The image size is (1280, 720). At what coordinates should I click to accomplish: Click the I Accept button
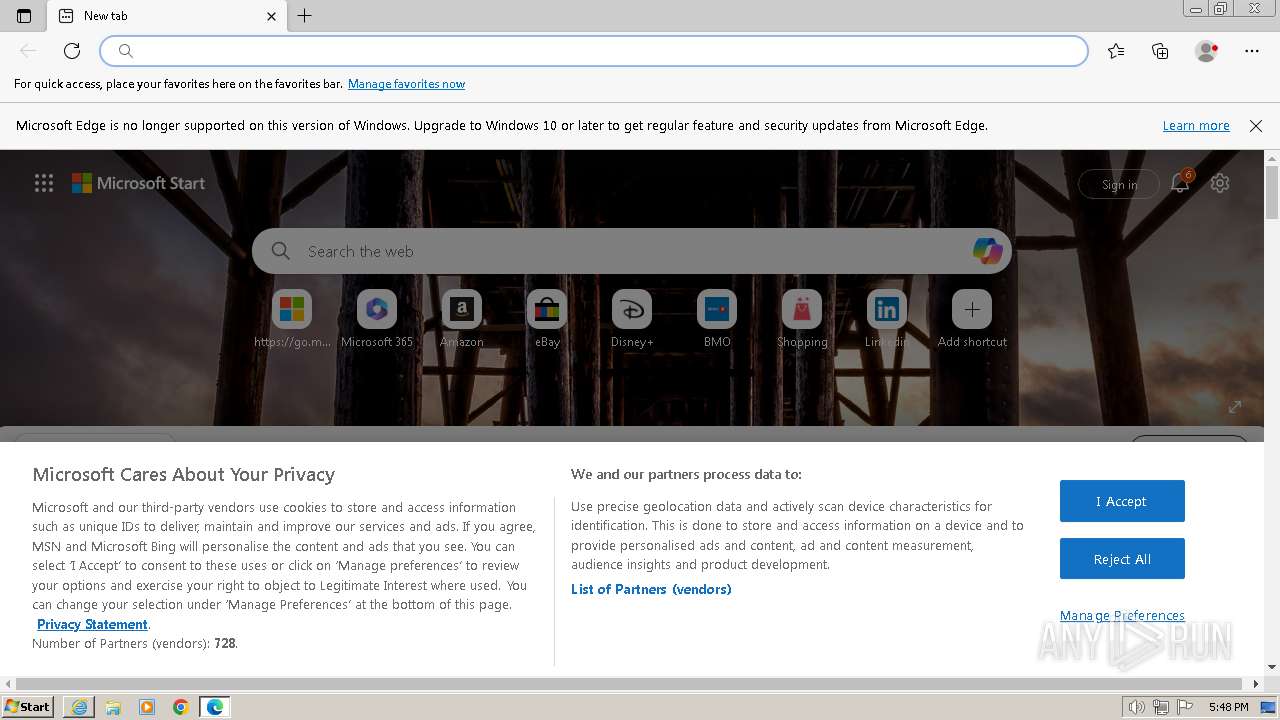[1122, 501]
